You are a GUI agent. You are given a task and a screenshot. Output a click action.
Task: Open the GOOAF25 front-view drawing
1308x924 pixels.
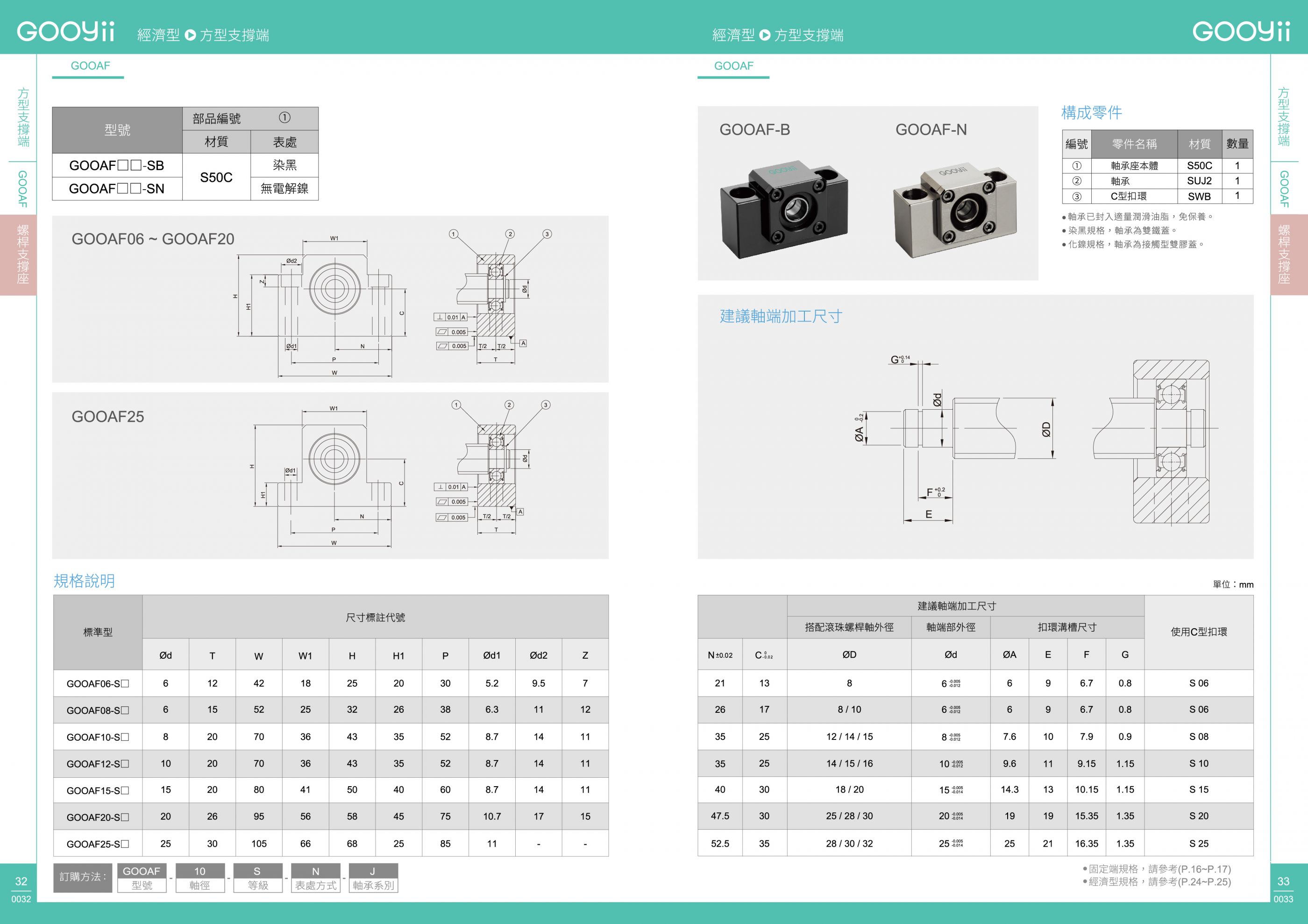(x=329, y=476)
